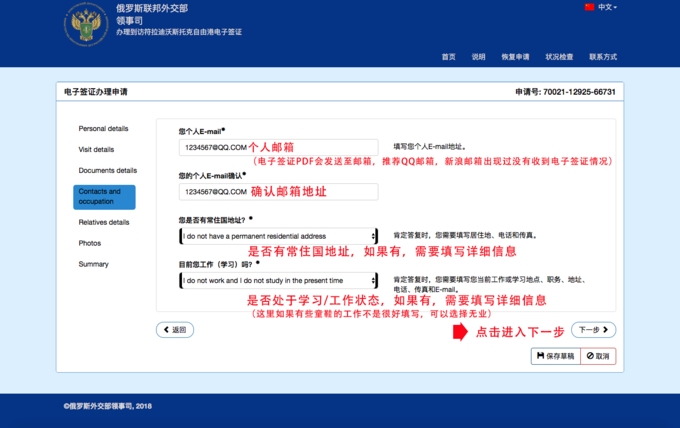The height and width of the screenshot is (428, 680).
Task: Select Contacts and occupation step
Action: point(104,196)
